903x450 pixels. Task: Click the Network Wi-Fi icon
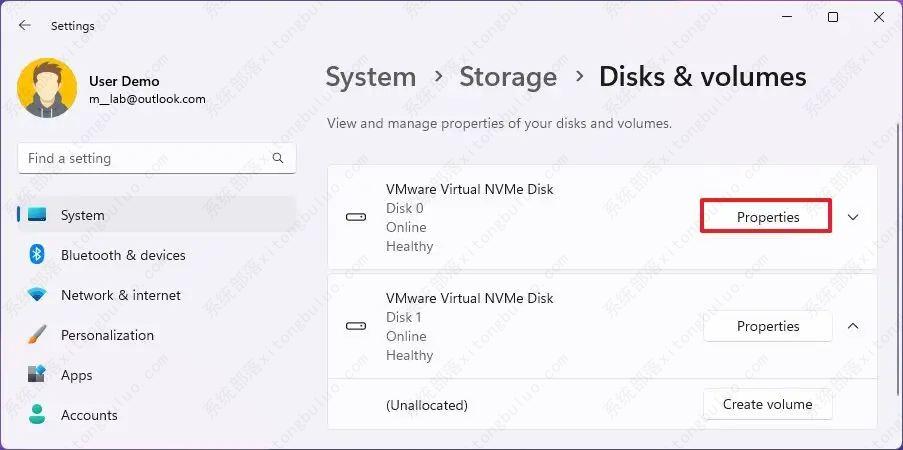[38, 295]
